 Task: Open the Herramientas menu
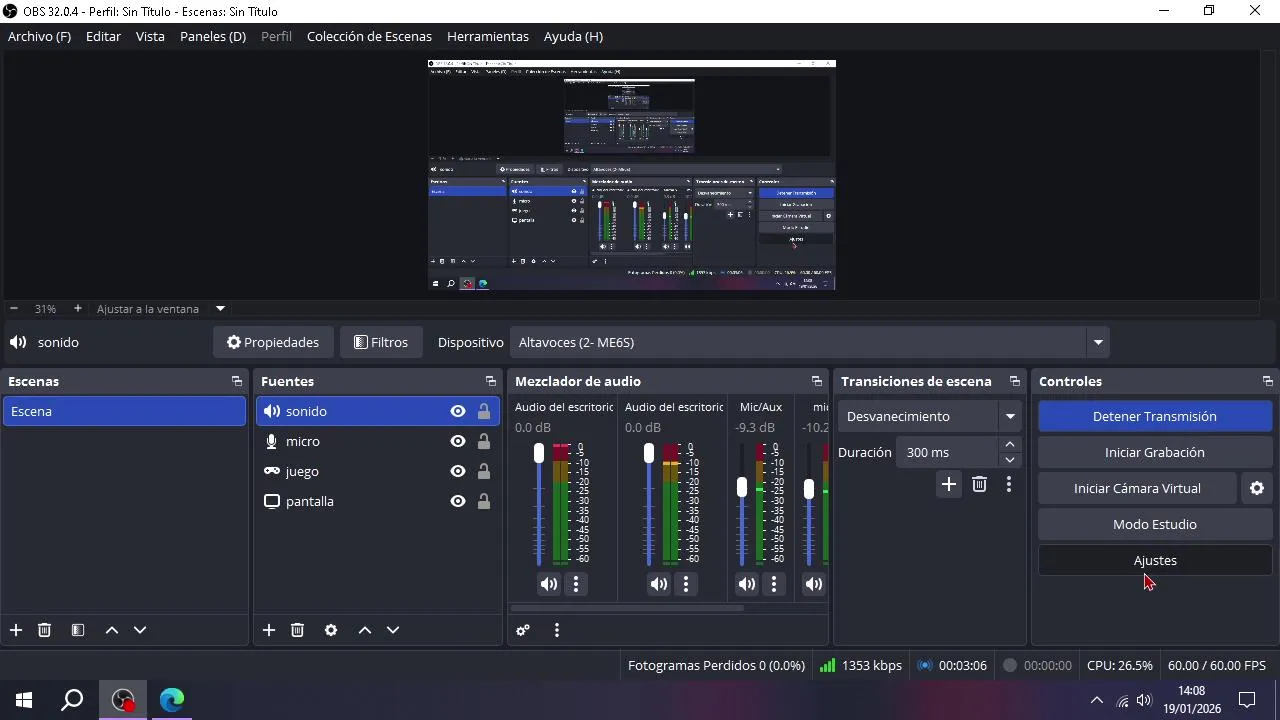coord(488,36)
